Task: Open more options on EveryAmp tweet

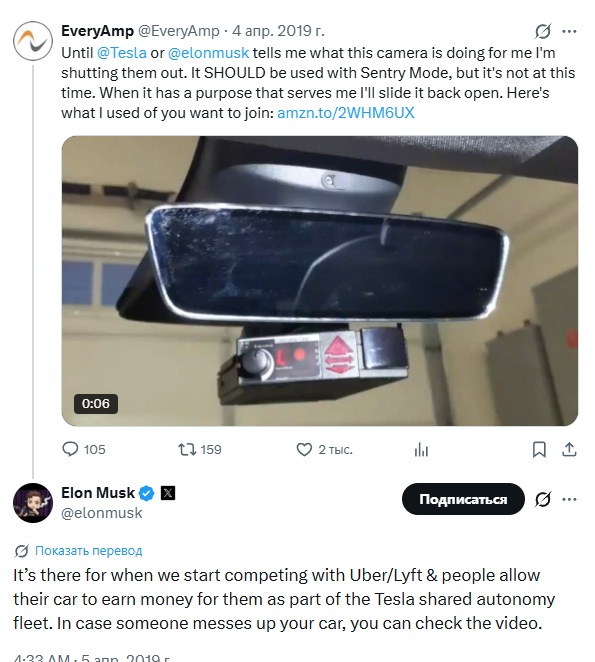Action: click(x=569, y=31)
